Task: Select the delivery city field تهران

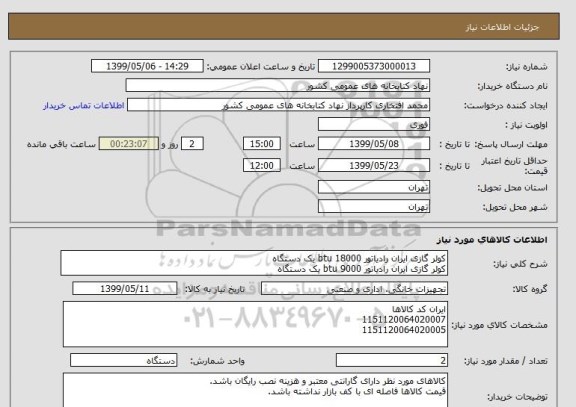Action: coord(374,206)
